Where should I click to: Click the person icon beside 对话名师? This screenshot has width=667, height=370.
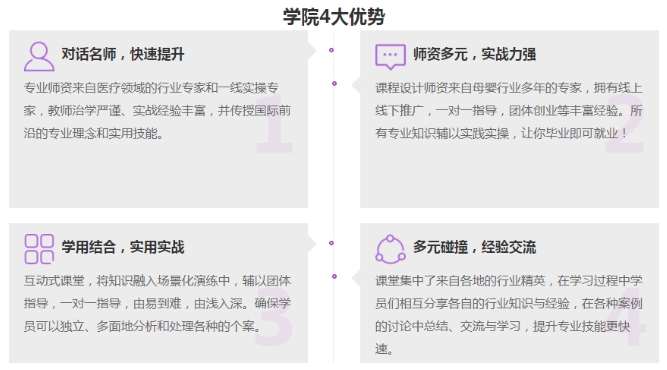pos(39,56)
